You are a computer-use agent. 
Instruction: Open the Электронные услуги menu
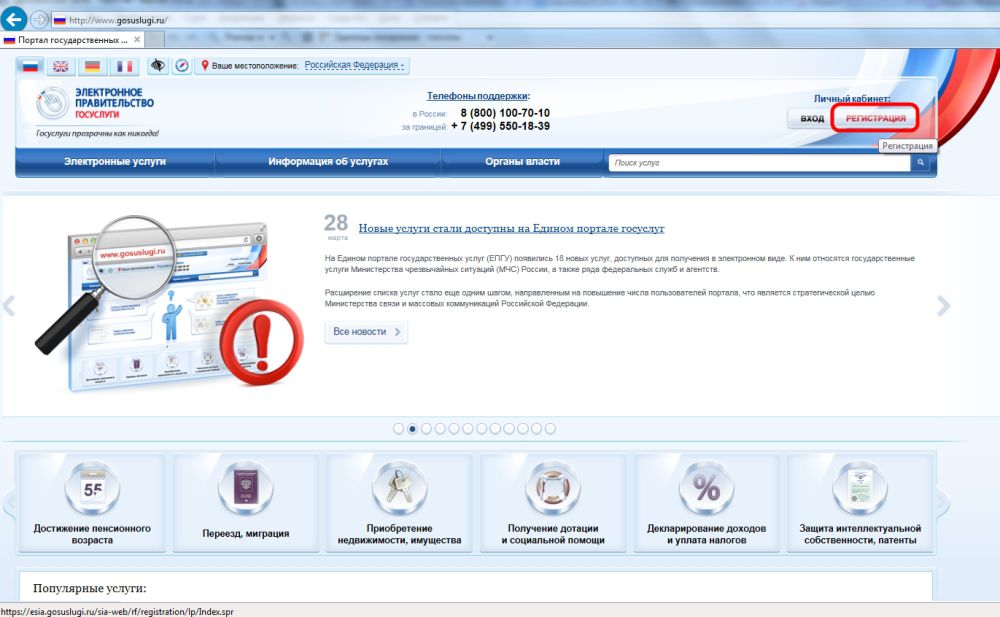[x=115, y=162]
